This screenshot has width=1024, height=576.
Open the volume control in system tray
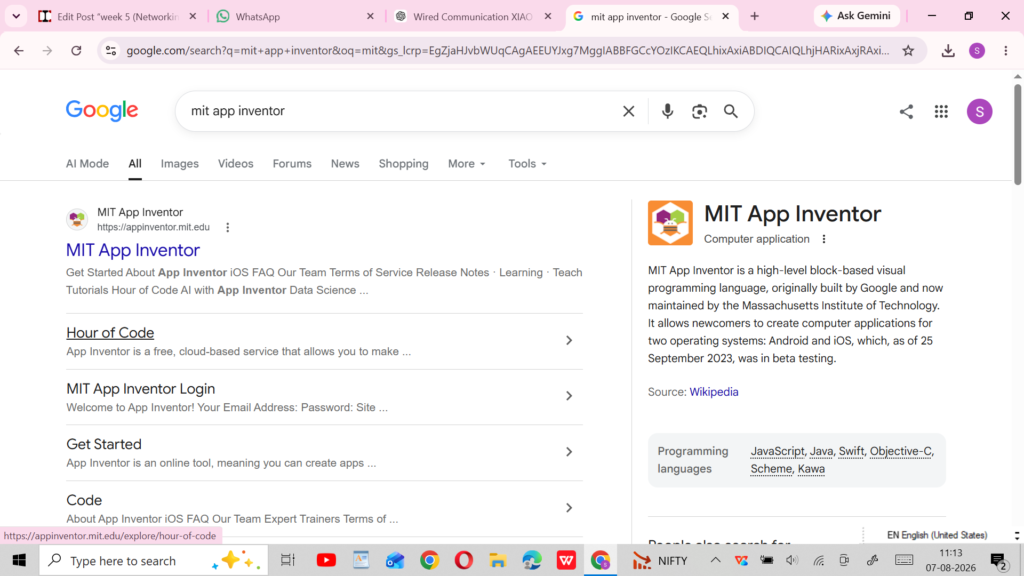point(792,560)
